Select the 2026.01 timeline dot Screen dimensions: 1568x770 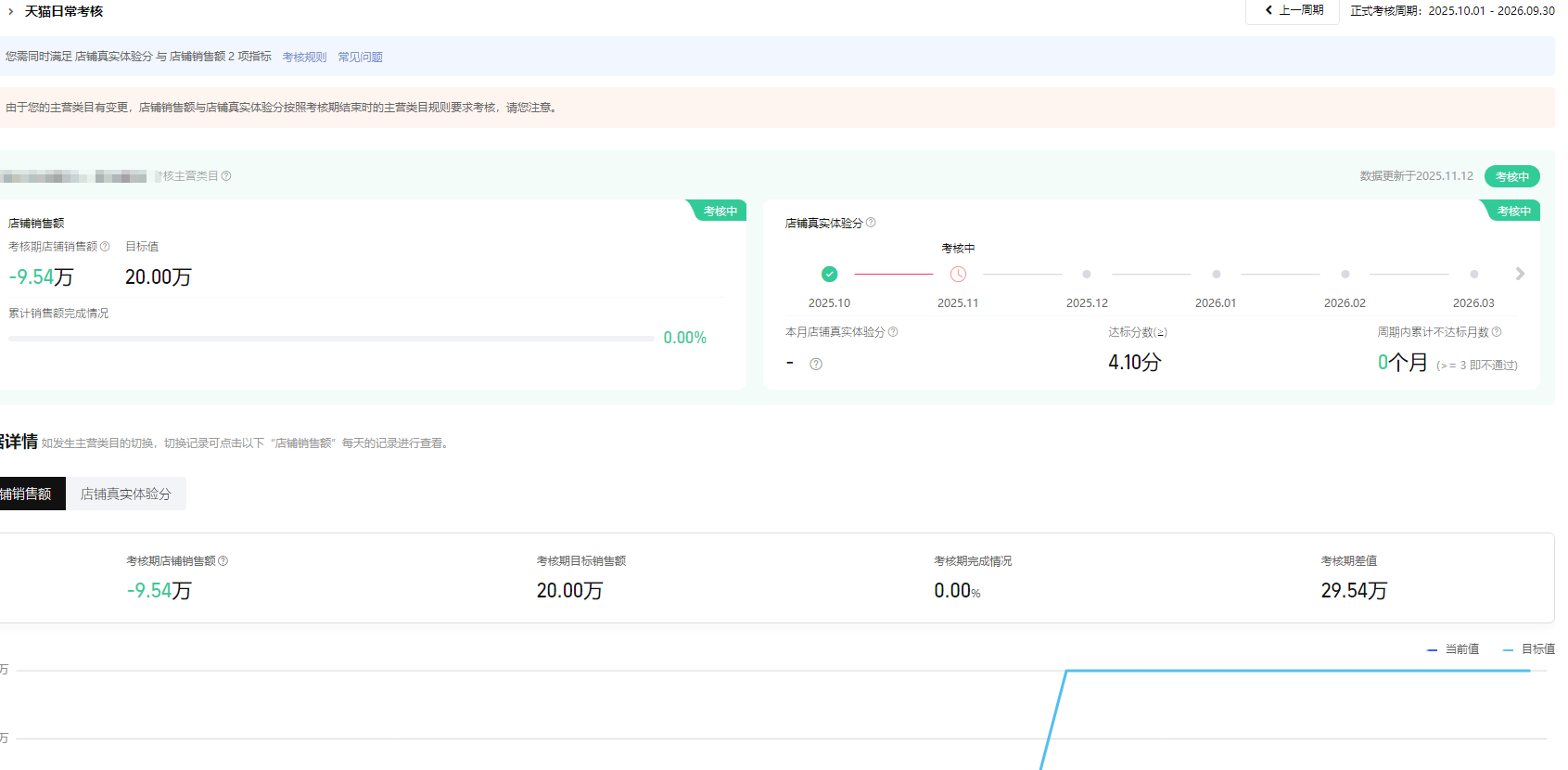[1216, 275]
